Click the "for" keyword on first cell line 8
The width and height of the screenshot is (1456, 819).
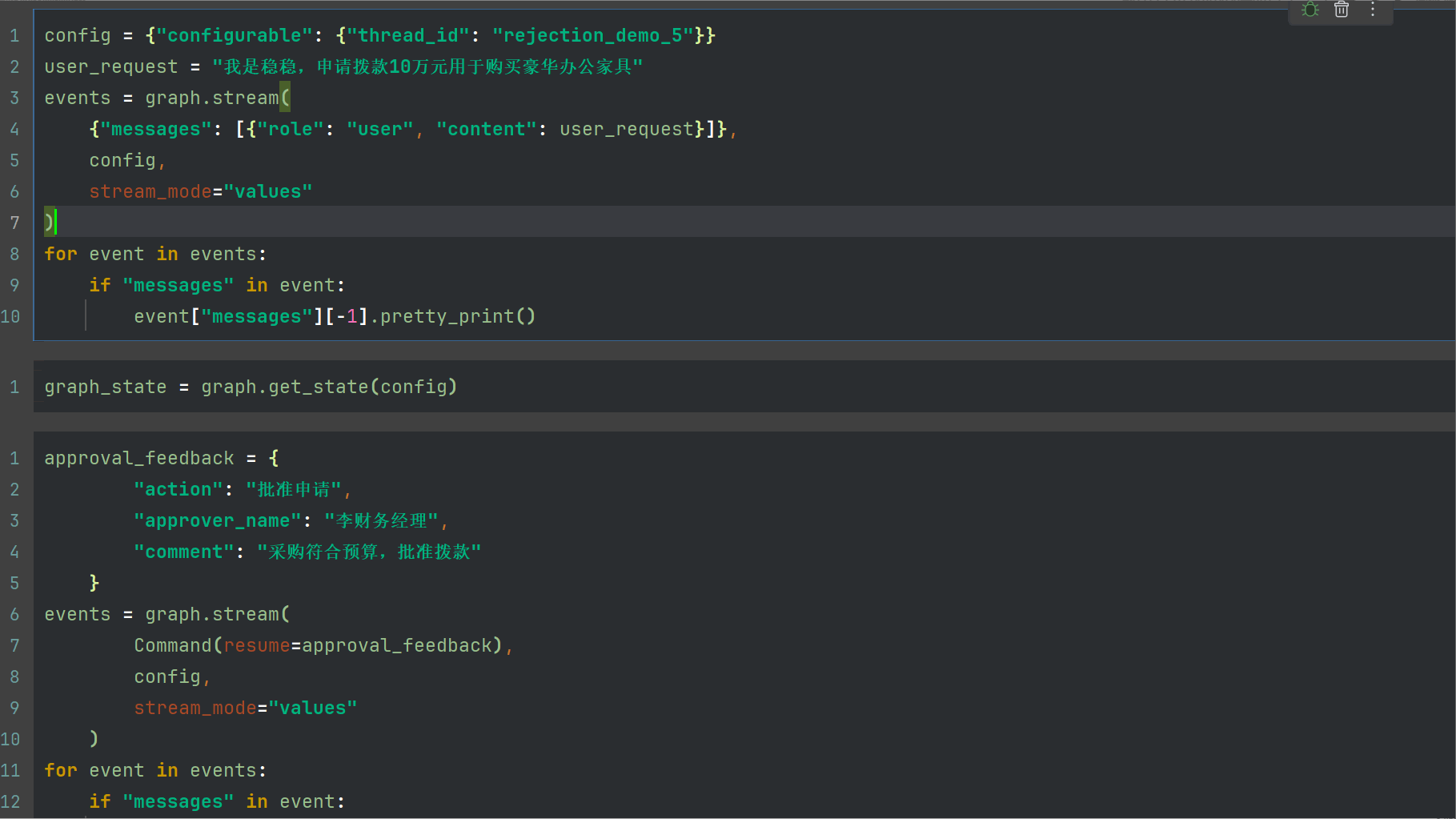[x=61, y=254]
